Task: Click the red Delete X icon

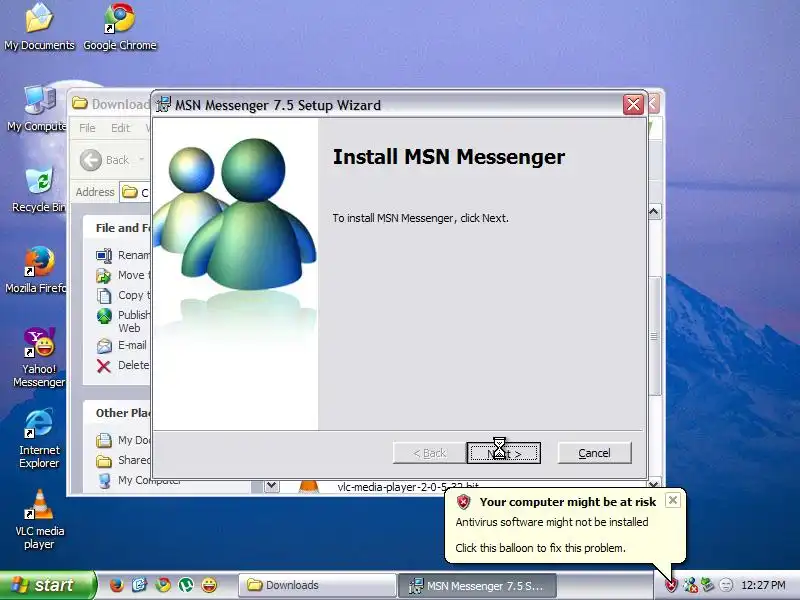Action: pos(104,366)
